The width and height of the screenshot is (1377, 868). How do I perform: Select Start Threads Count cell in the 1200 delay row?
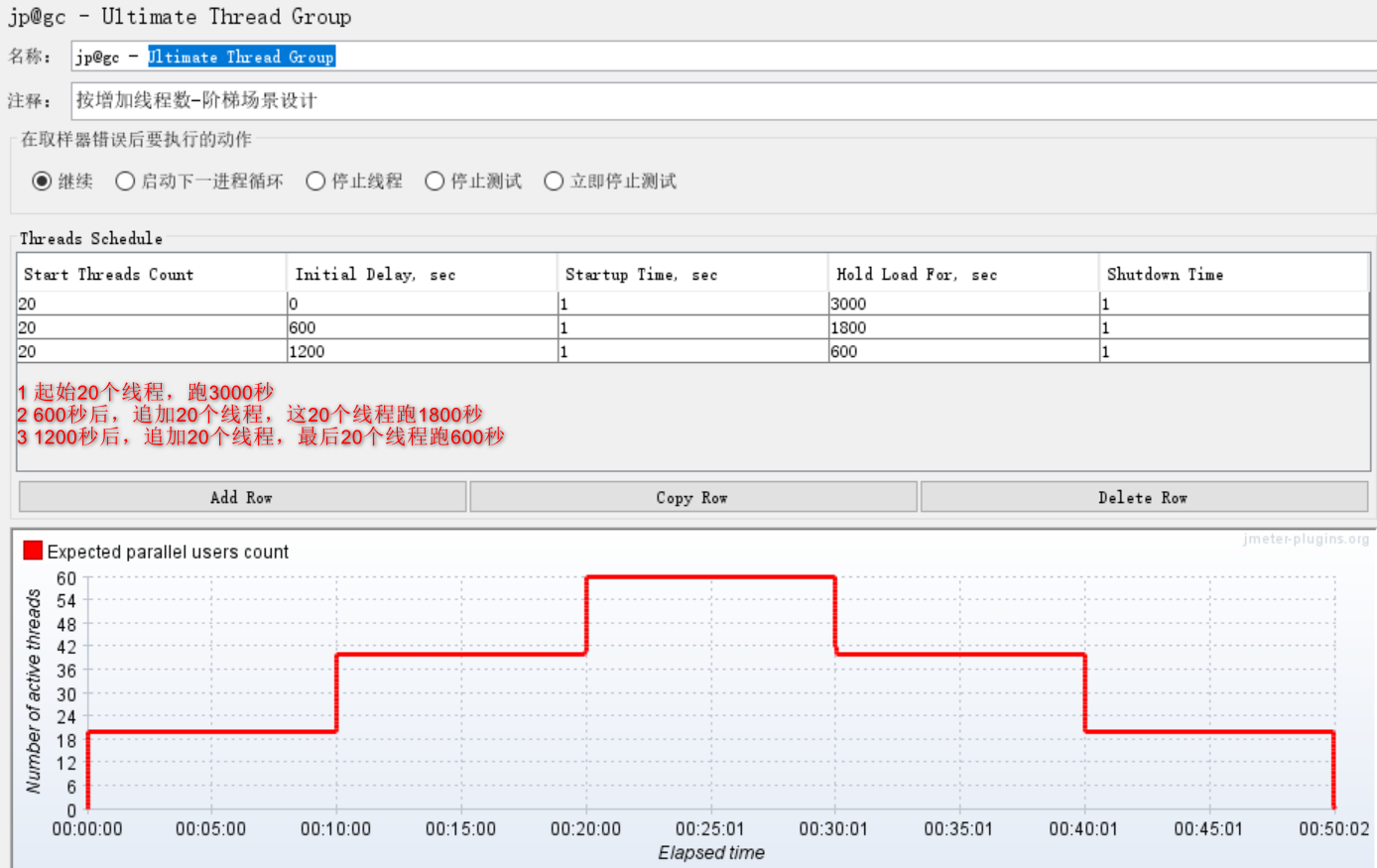[152, 351]
